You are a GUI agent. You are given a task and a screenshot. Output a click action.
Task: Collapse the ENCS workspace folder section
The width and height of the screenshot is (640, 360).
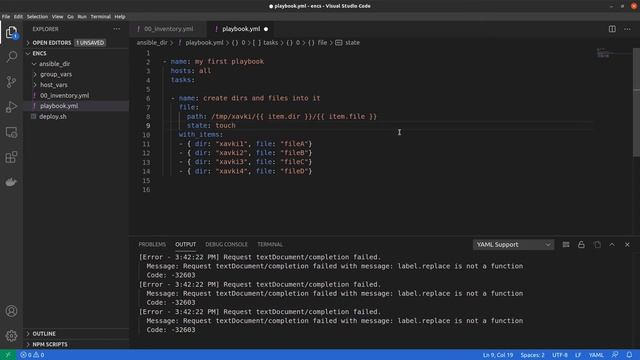[28, 53]
